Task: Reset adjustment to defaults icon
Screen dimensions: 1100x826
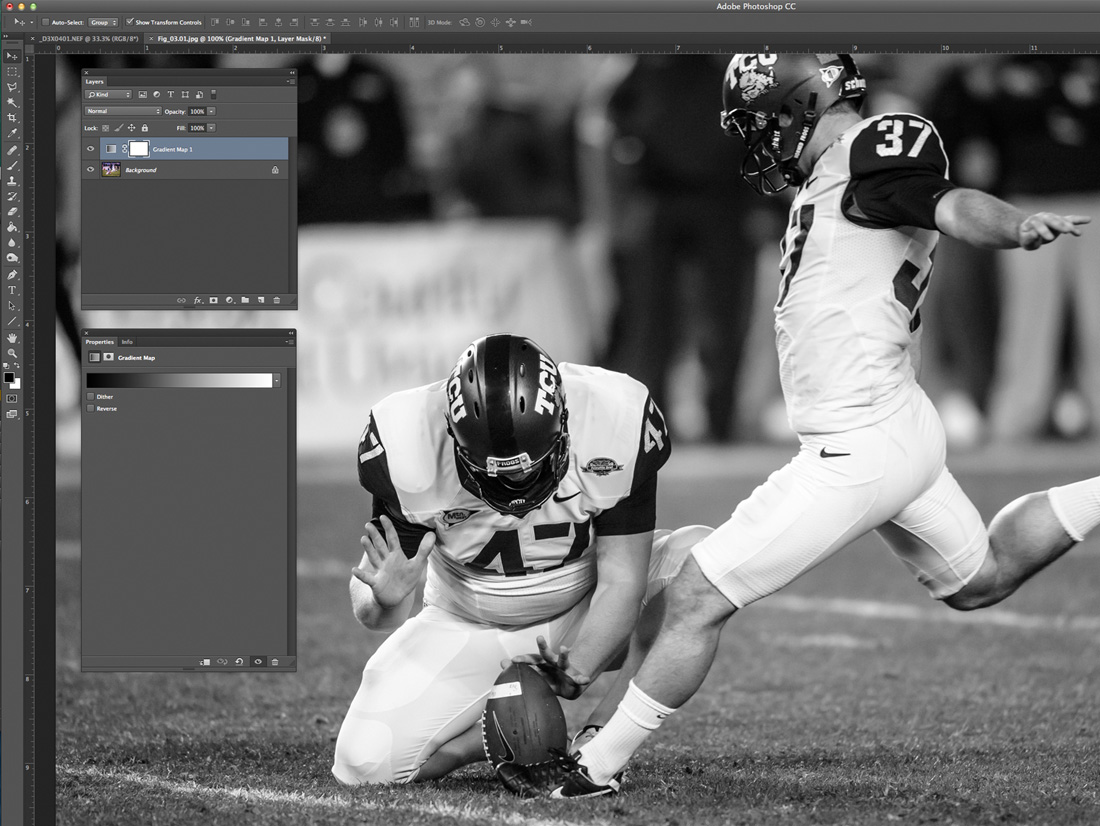Action: (239, 662)
